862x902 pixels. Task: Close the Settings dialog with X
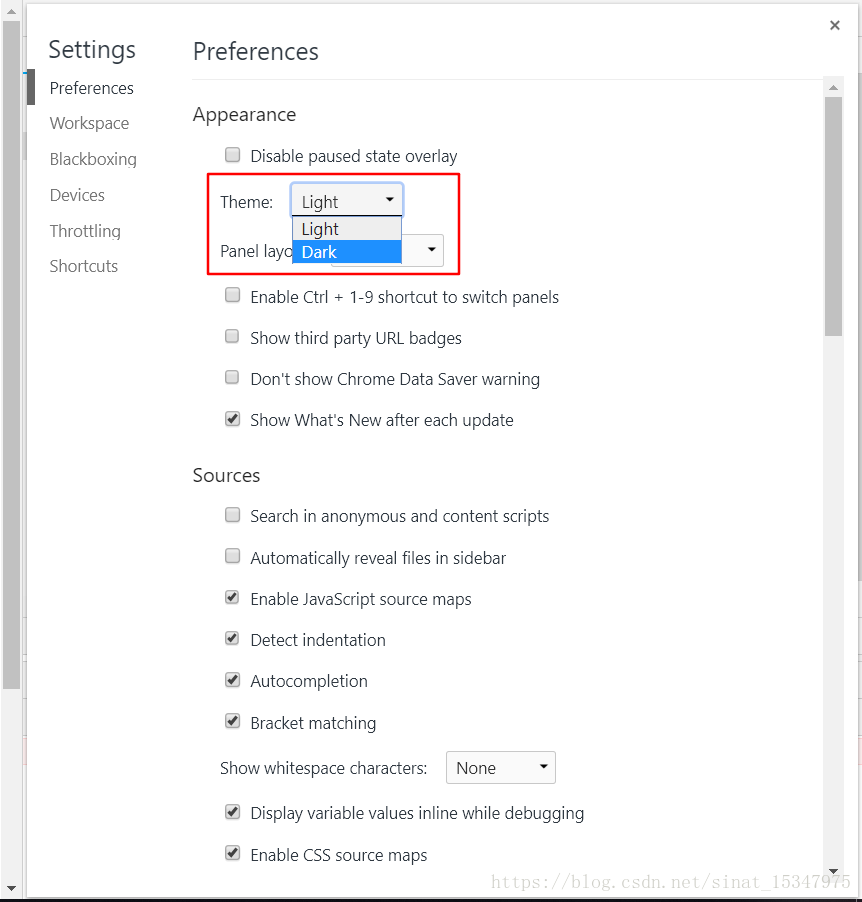point(835,26)
